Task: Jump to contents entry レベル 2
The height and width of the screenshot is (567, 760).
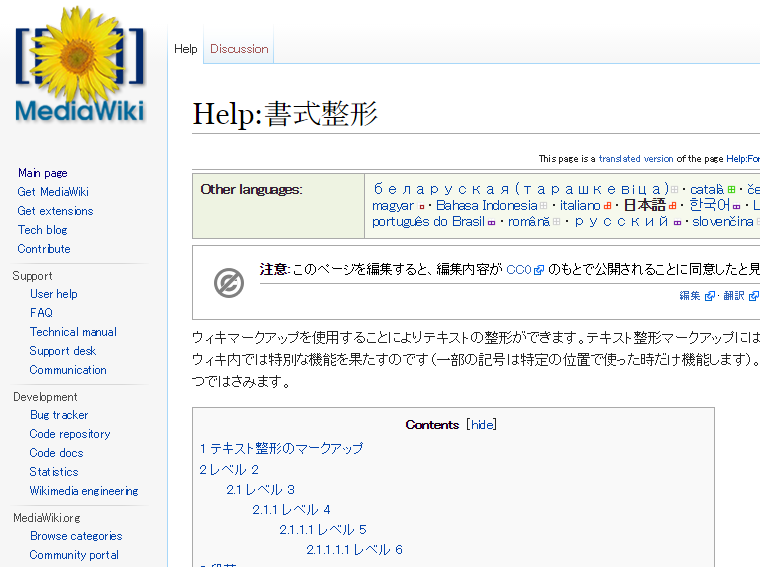Action: [x=234, y=469]
